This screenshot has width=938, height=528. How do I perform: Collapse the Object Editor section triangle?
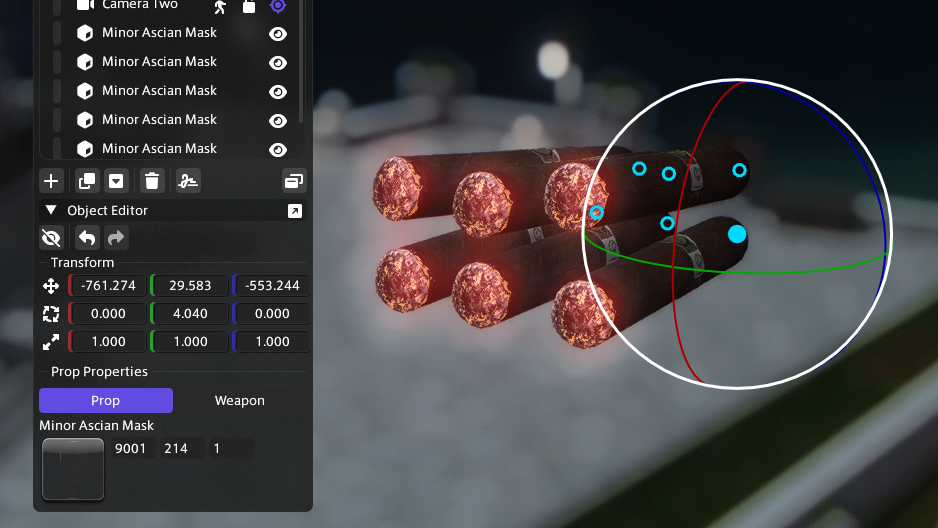(51, 210)
